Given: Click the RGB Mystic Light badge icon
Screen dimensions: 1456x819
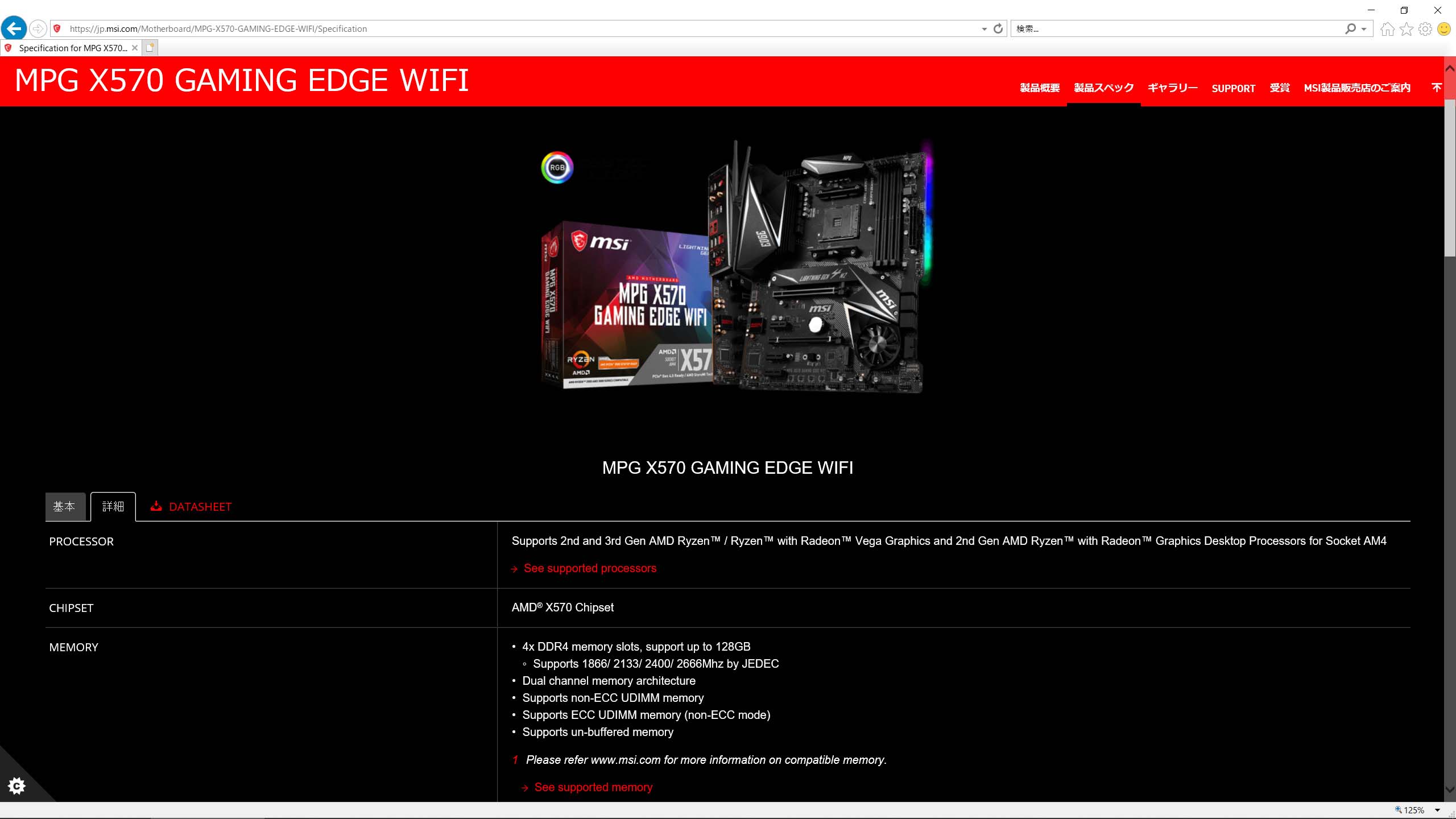Looking at the screenshot, I should (x=557, y=167).
